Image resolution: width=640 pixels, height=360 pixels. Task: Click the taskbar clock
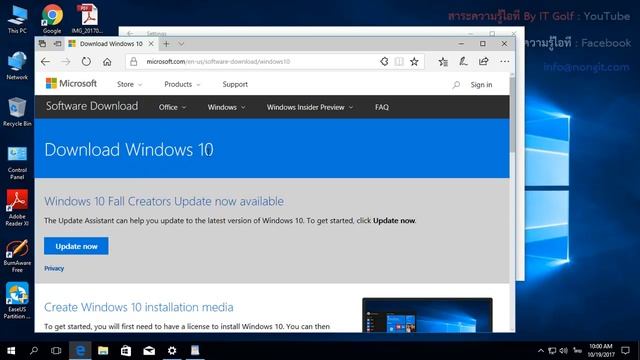tap(601, 351)
